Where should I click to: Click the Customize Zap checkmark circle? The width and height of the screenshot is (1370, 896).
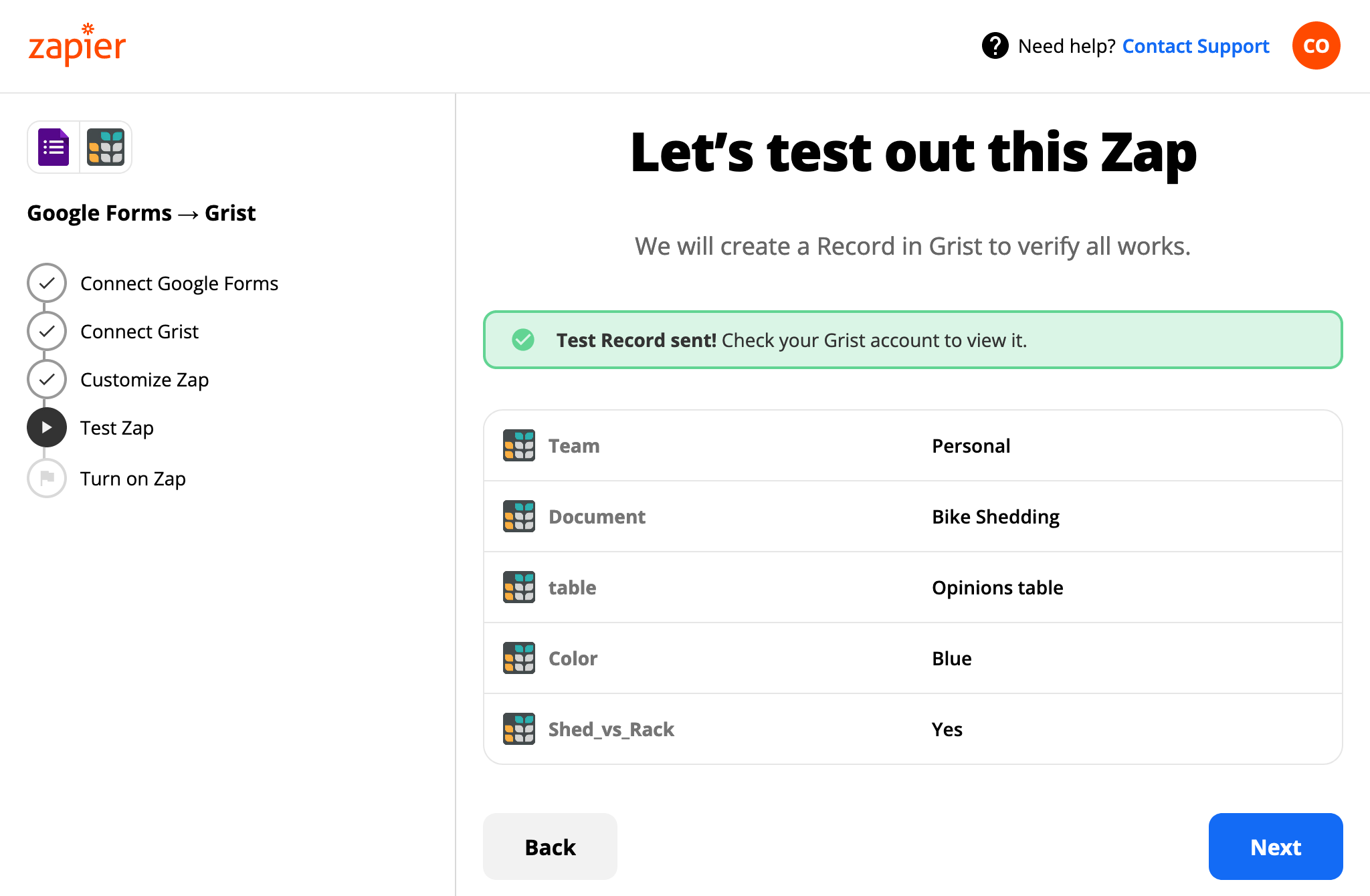pyautogui.click(x=46, y=379)
